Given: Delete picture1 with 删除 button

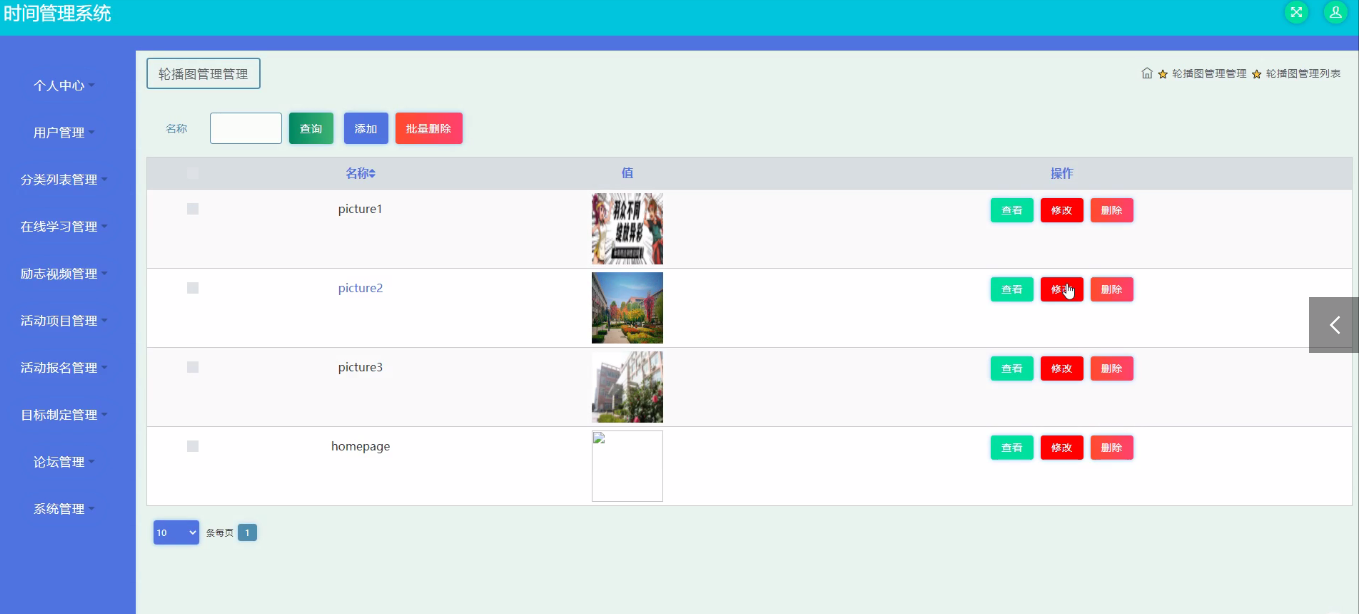Looking at the screenshot, I should 1112,210.
